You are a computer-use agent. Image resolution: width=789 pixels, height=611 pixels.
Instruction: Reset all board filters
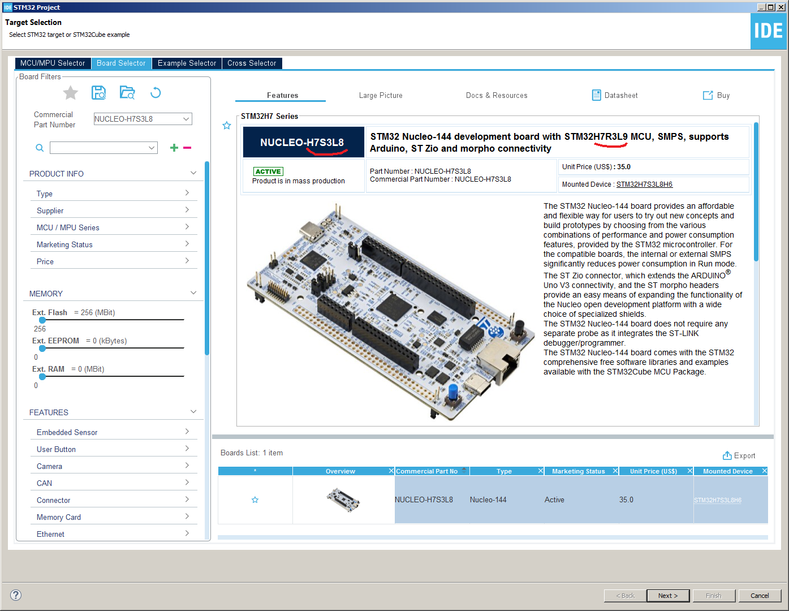(155, 93)
